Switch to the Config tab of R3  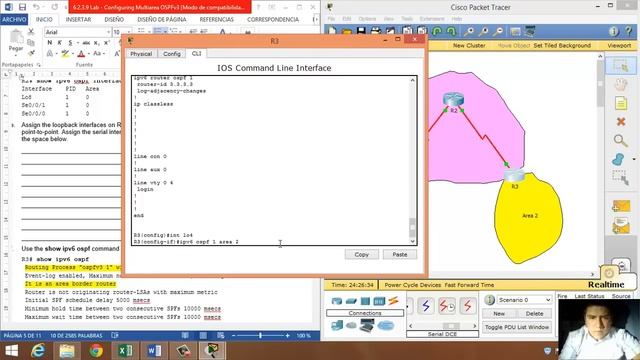171,54
